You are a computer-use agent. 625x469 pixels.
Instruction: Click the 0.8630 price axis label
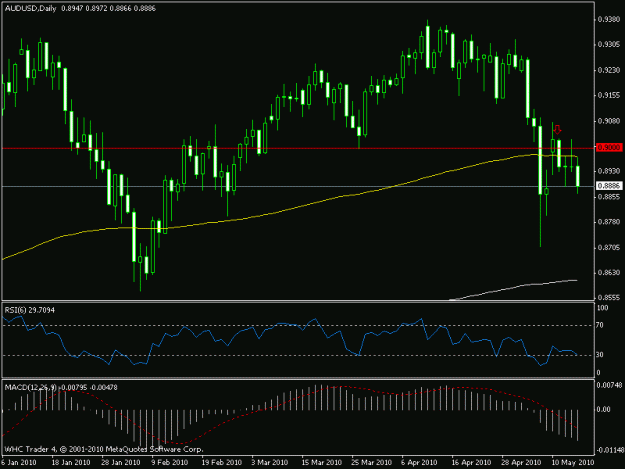pyautogui.click(x=609, y=273)
